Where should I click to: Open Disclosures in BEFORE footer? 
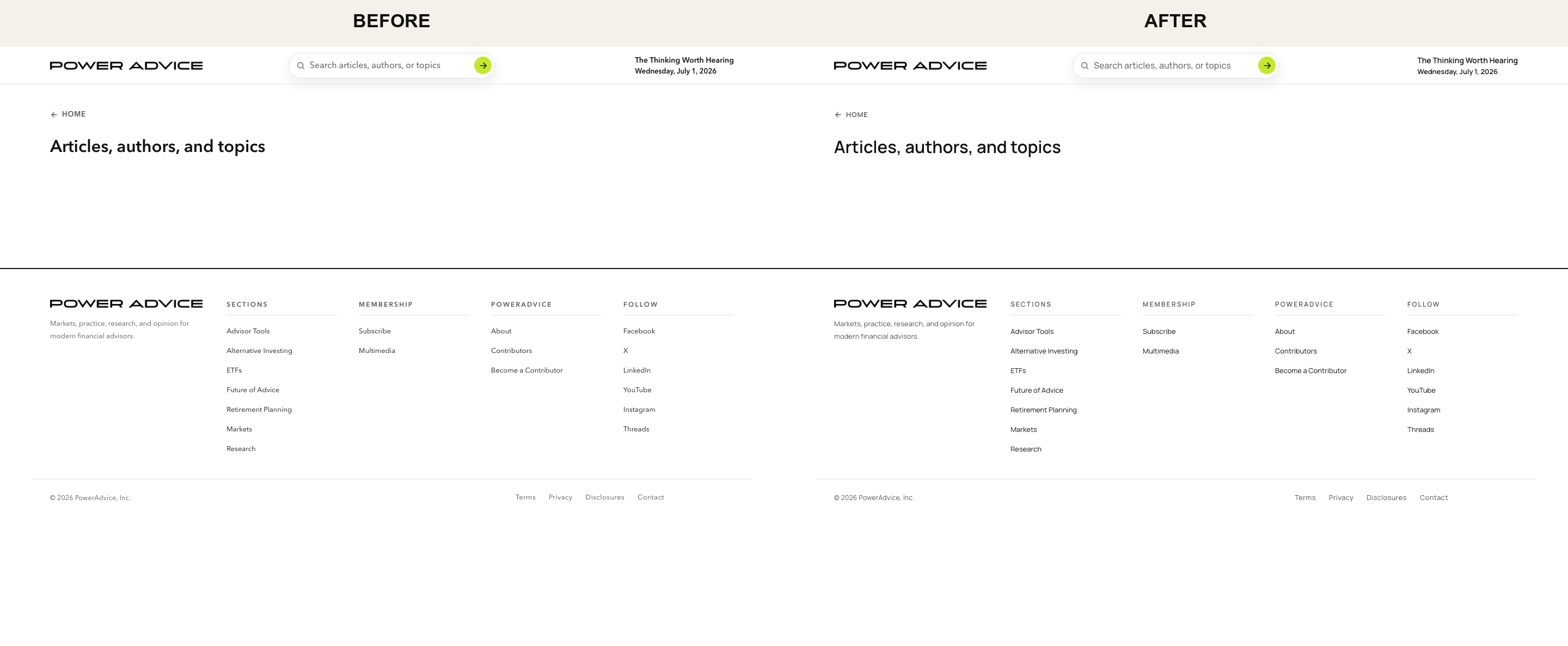coord(604,497)
